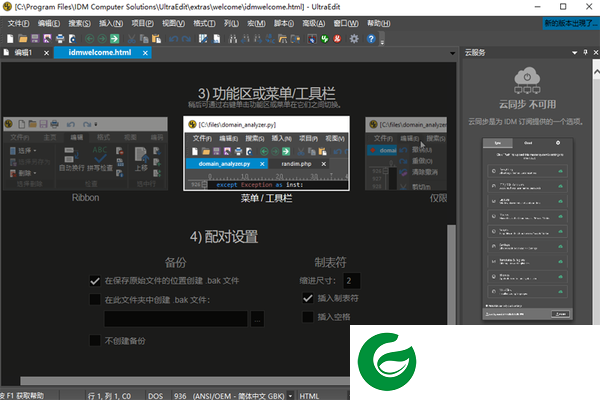Image resolution: width=600 pixels, height=400 pixels.
Task: Enable the '插入空格' checkbox
Action: point(308,317)
